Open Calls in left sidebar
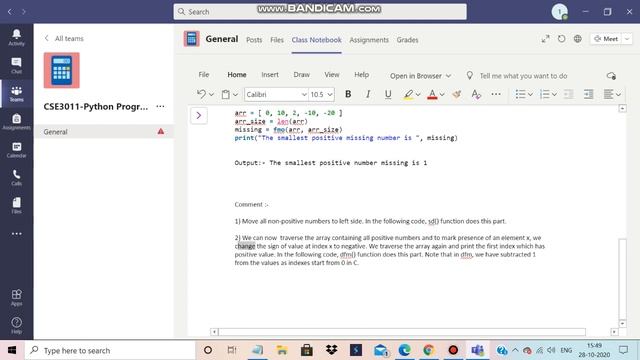 [16, 178]
